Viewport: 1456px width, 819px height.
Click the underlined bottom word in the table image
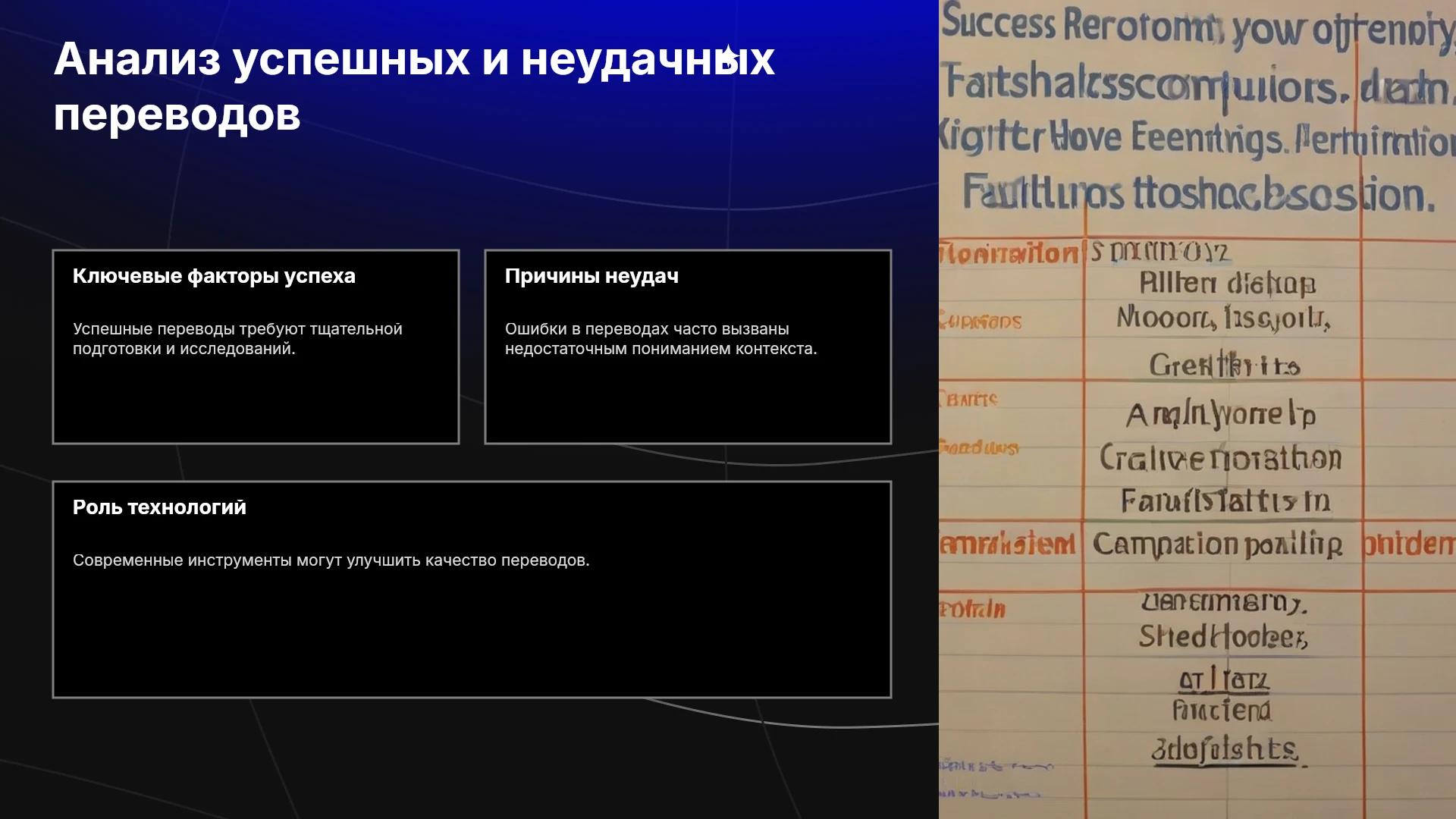pyautogui.click(x=1224, y=749)
